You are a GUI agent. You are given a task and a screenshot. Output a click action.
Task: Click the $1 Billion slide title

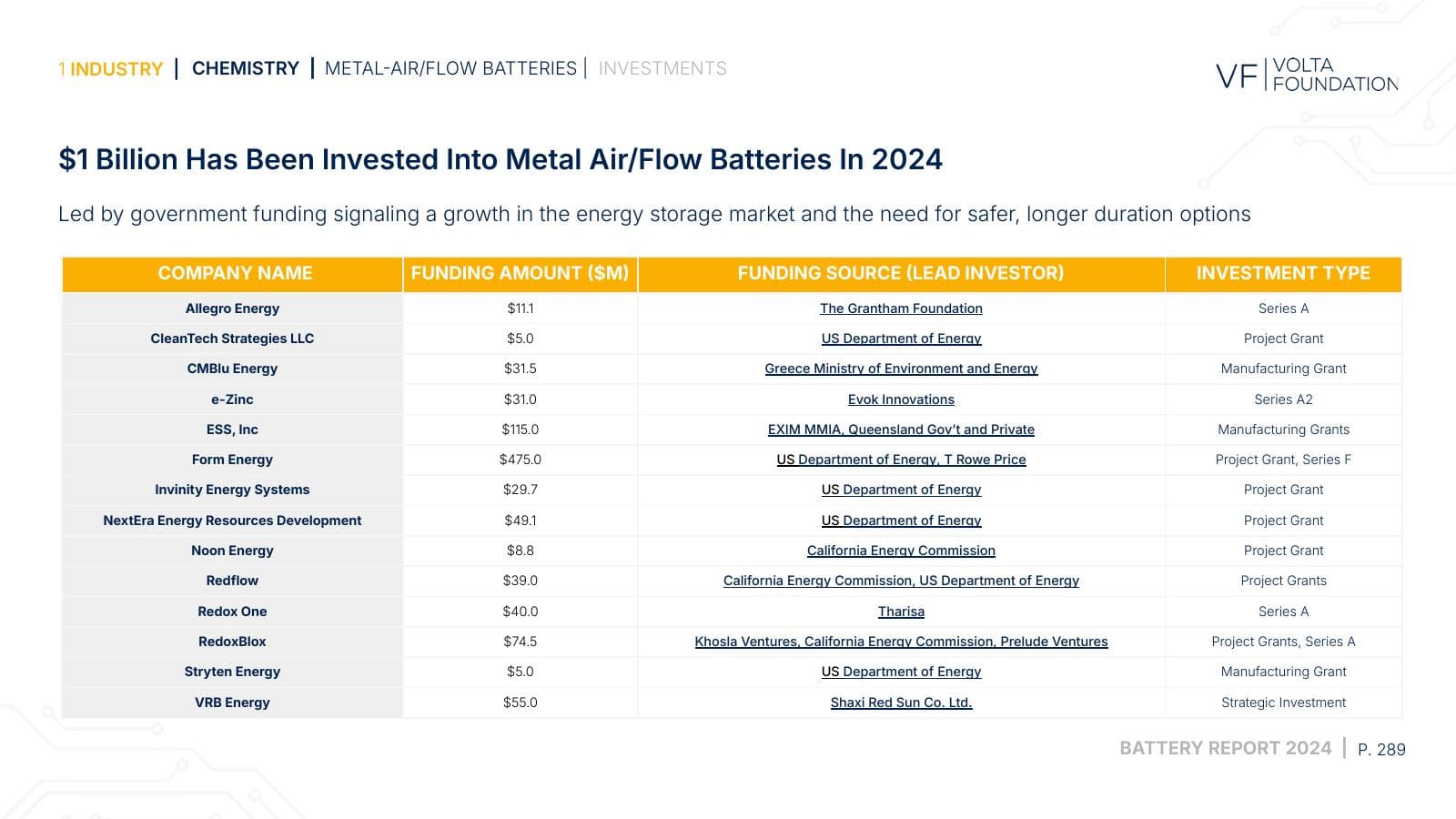tap(500, 159)
